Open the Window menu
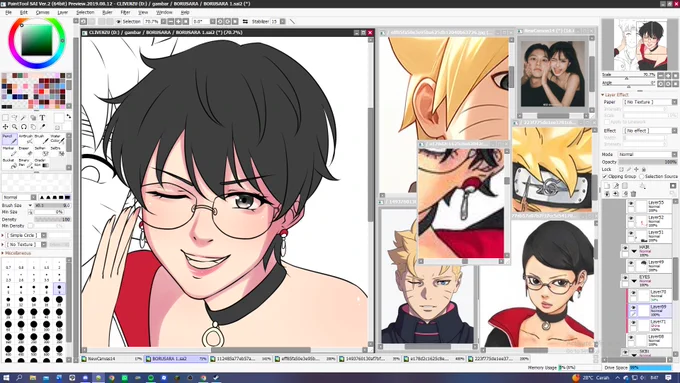Viewport: 680px width, 383px height. 164,13
